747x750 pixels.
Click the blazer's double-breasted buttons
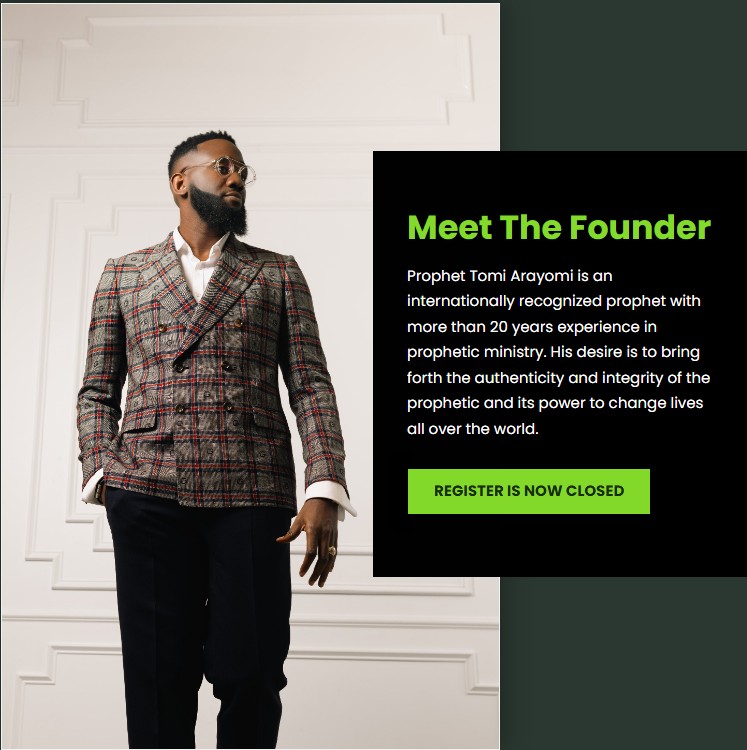pos(203,366)
